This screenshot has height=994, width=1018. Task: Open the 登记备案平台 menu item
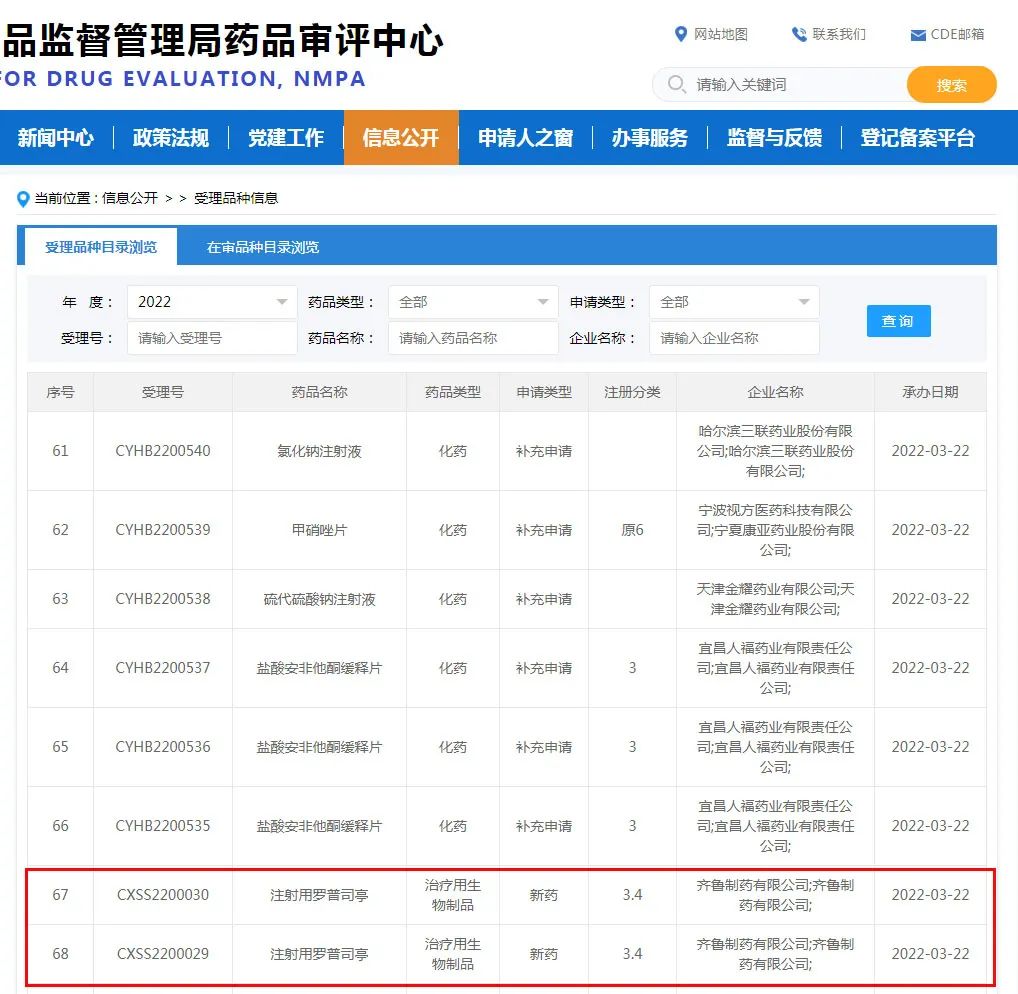pos(917,138)
